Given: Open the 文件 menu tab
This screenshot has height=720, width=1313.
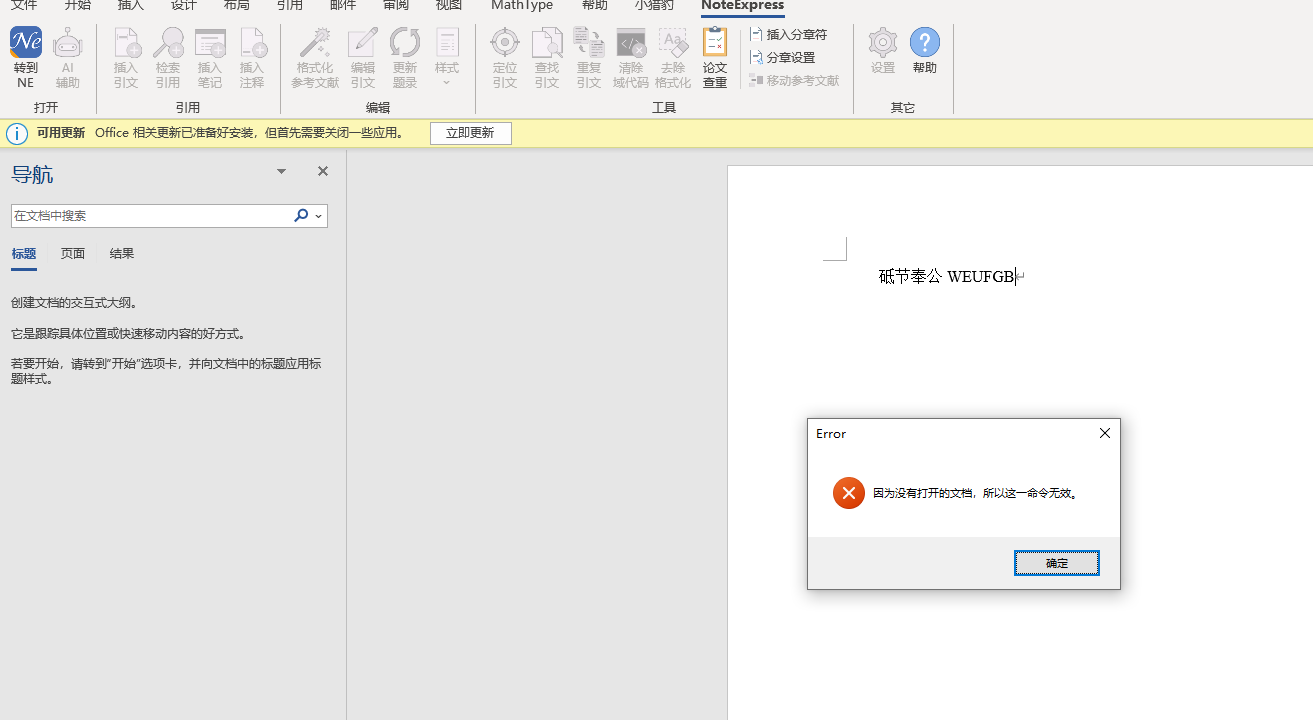Looking at the screenshot, I should (24, 5).
